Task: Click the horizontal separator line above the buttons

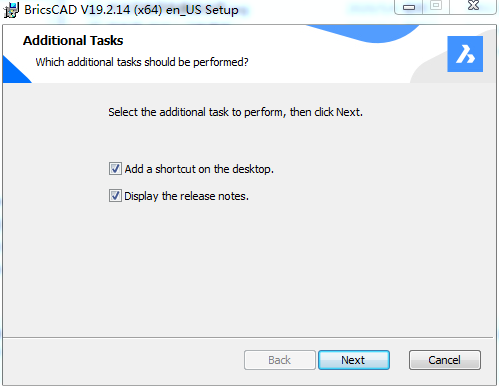Action: [248, 337]
